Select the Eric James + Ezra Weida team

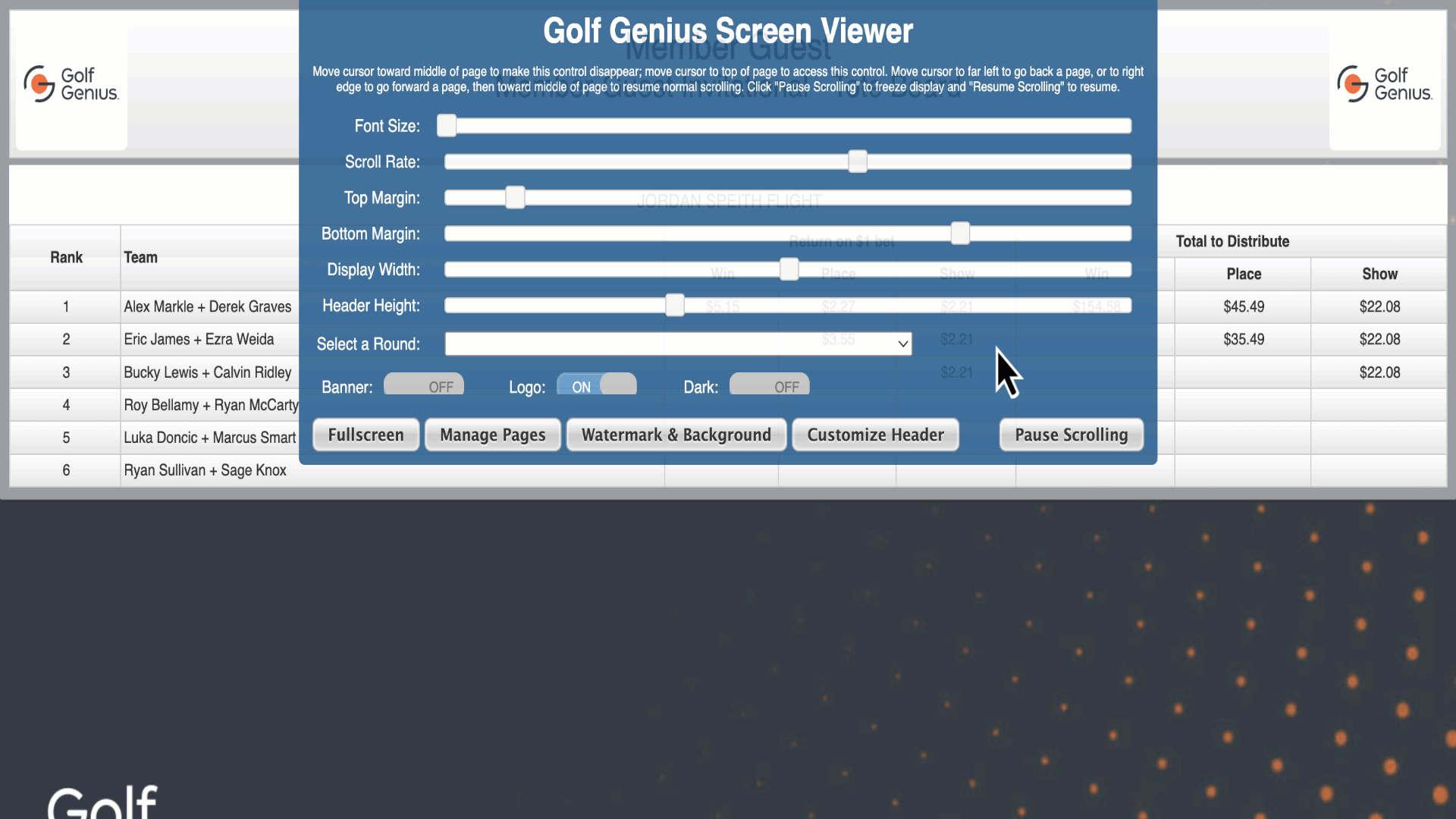coord(199,339)
